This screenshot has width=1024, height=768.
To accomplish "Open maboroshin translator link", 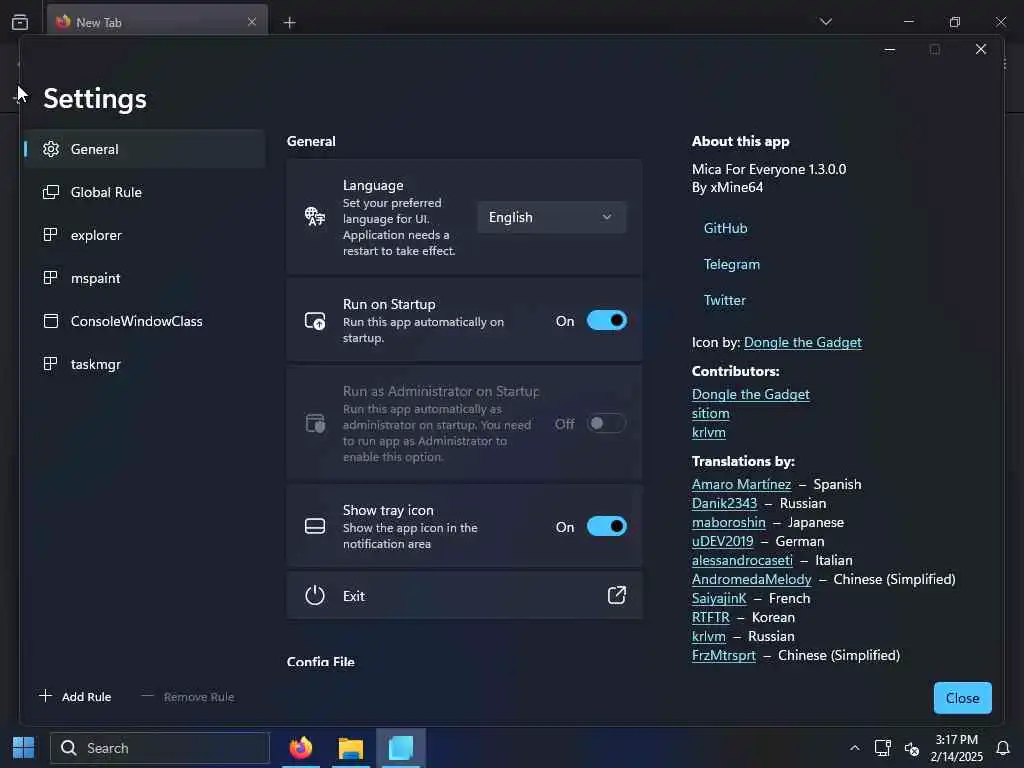I will click(x=728, y=522).
